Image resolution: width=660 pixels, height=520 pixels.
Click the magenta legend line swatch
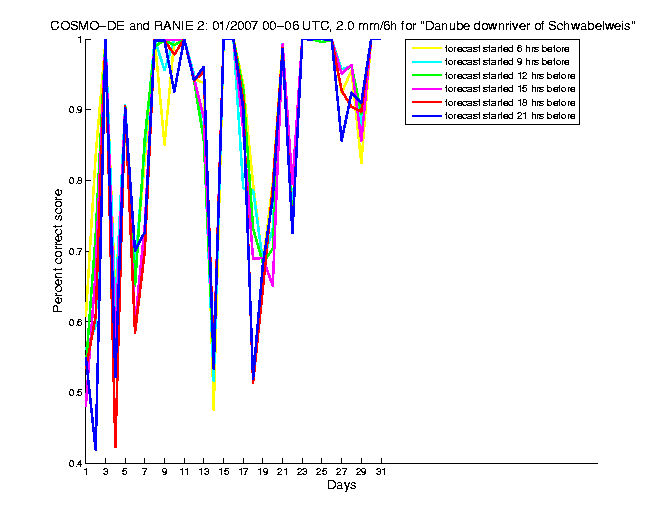pos(427,89)
